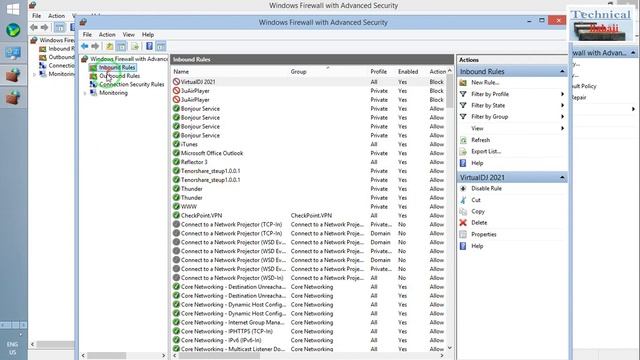Open the Action menu in background window
This screenshot has width=640, height=360.
[x=56, y=16]
